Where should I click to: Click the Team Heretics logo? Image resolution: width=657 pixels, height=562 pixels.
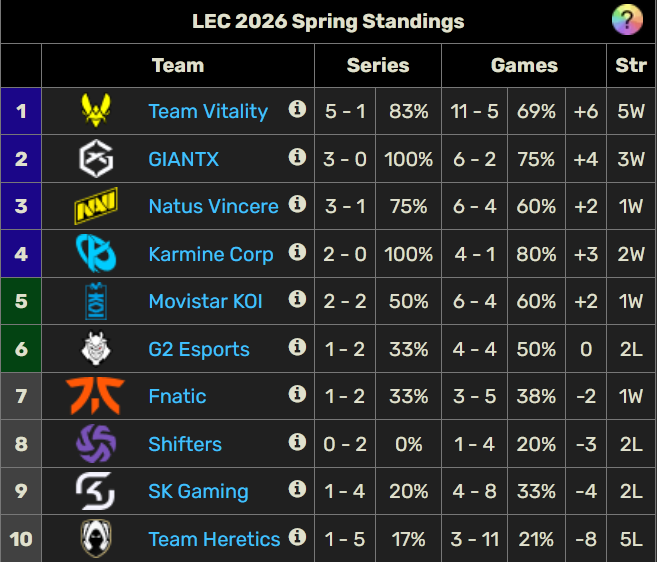[96, 539]
